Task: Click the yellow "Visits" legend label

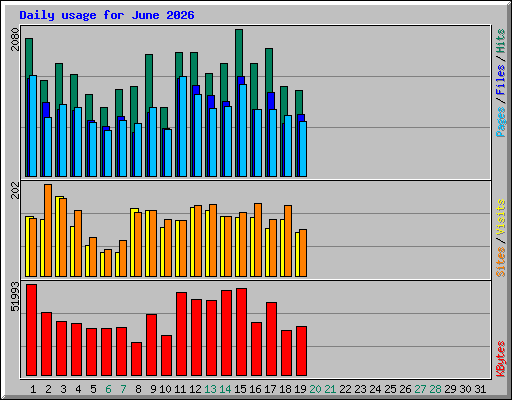Action: (x=501, y=217)
